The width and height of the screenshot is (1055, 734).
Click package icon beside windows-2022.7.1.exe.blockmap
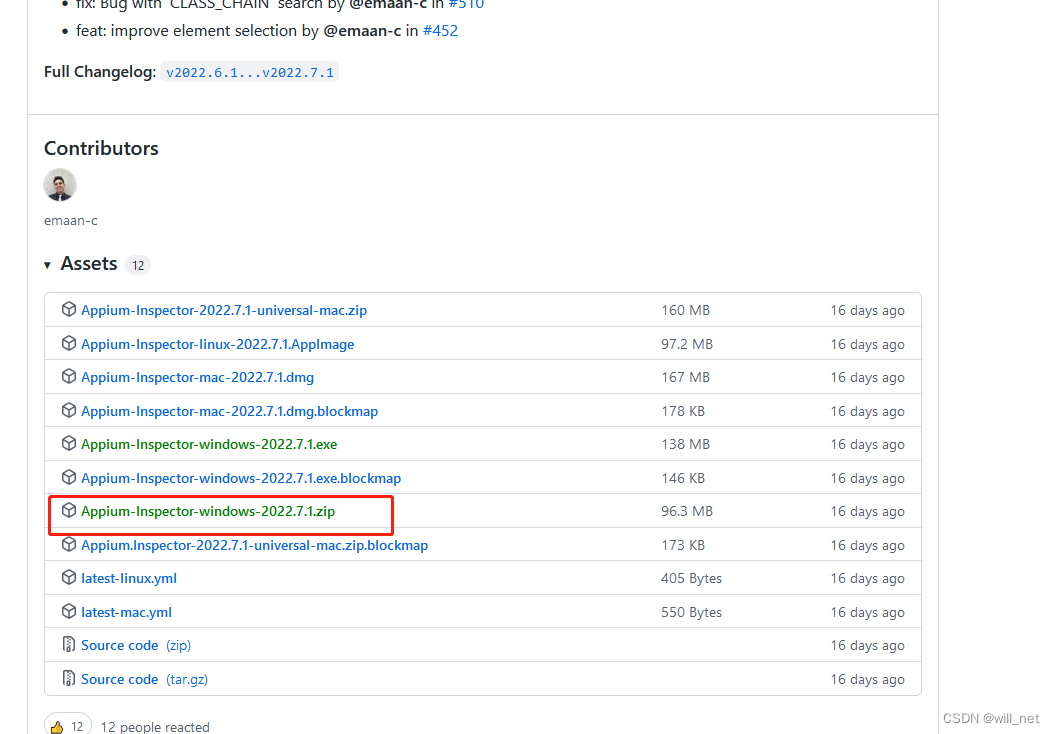pyautogui.click(x=69, y=477)
